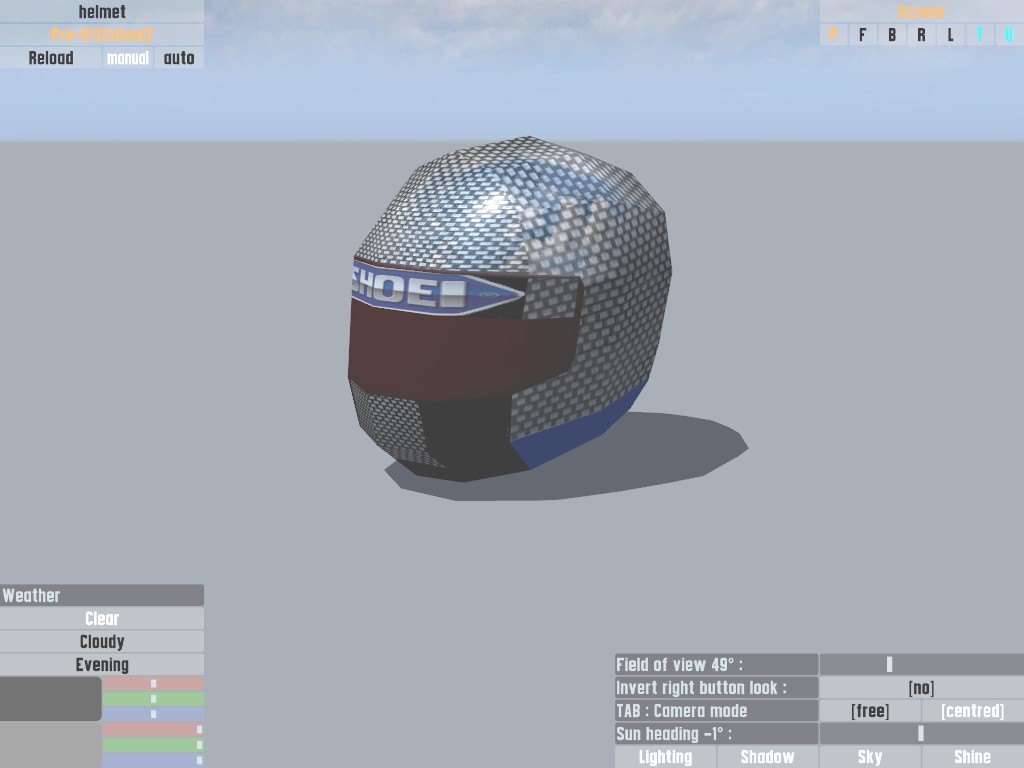This screenshot has width=1024, height=768.
Task: Click the Screen header label
Action: (921, 11)
